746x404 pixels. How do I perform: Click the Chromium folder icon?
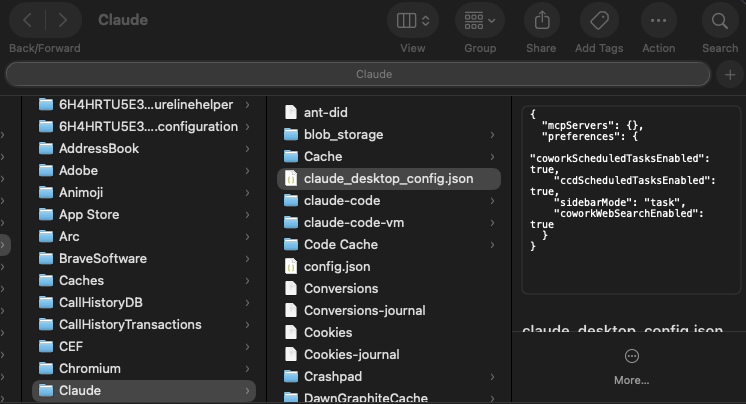(46, 368)
